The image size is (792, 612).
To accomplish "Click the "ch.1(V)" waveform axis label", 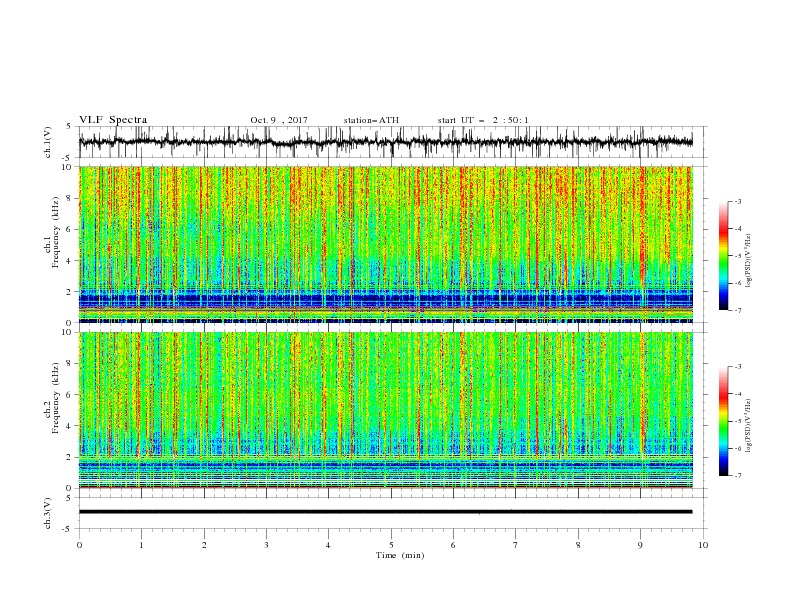I will pyautogui.click(x=48, y=142).
